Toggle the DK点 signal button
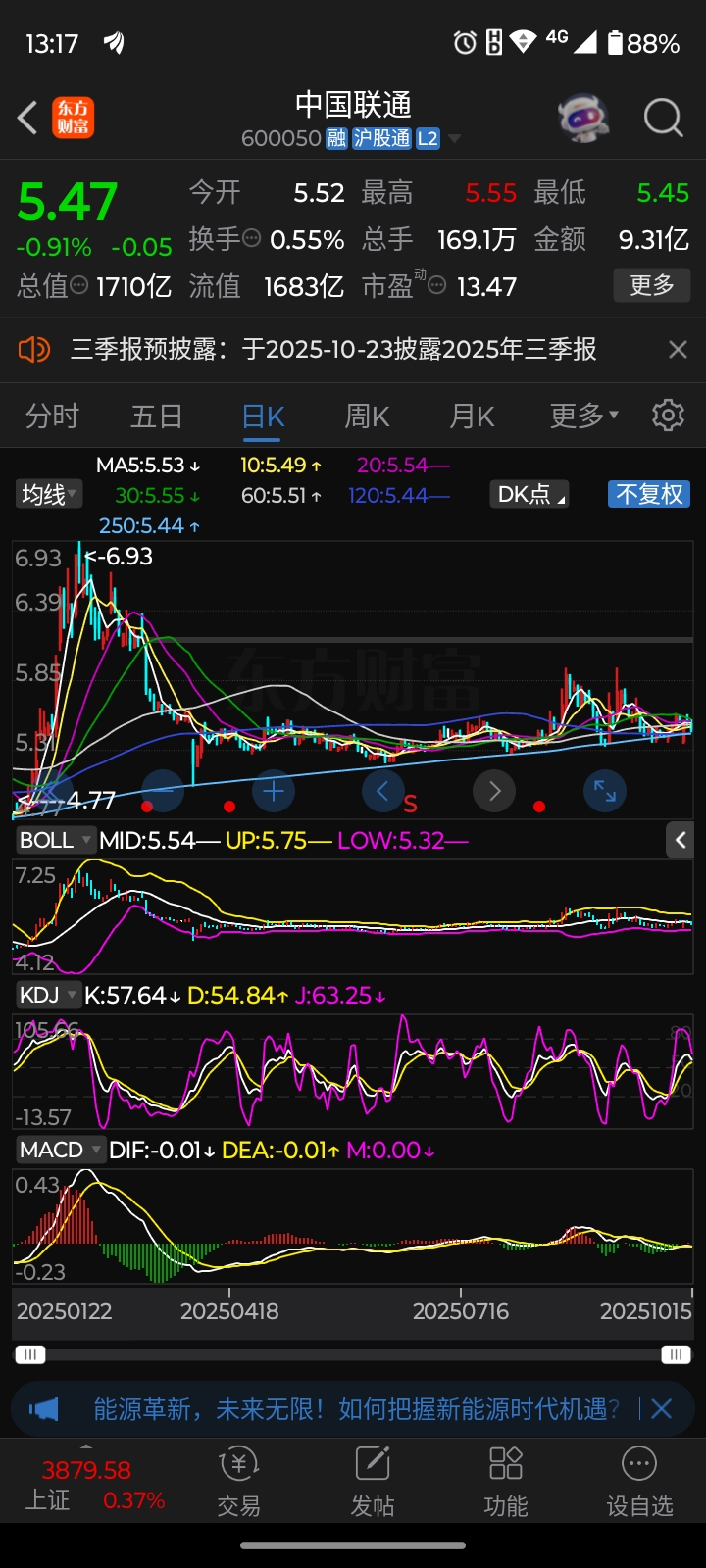Viewport: 706px width, 1568px height. [x=529, y=494]
